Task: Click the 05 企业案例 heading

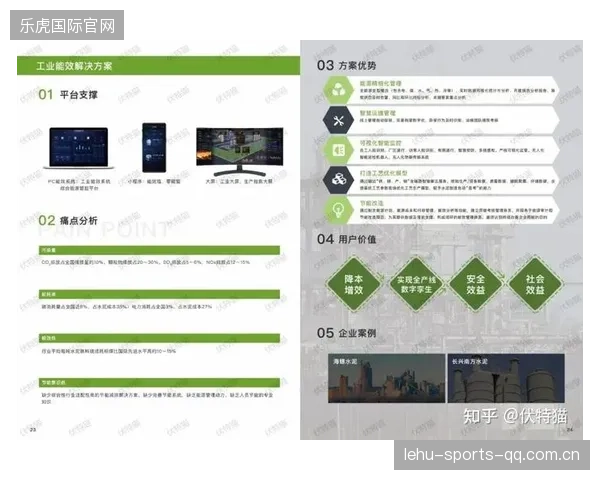Action: point(346,333)
